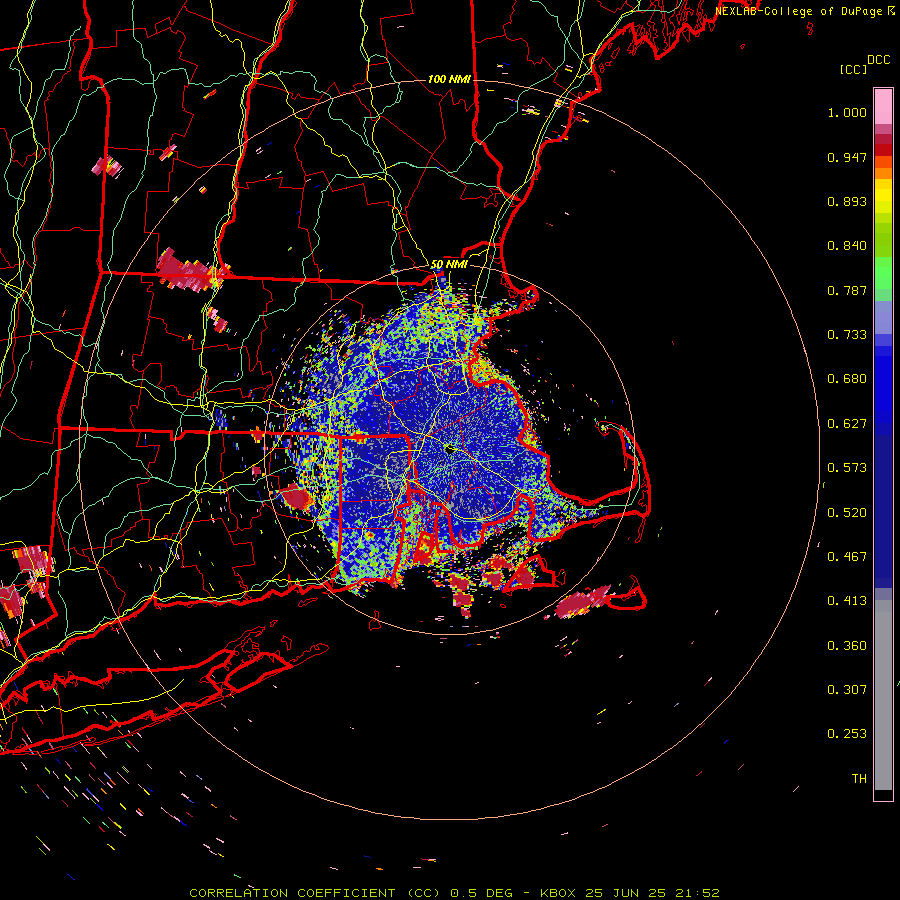
Task: Click the 1.000 value on the color scale
Action: [847, 112]
